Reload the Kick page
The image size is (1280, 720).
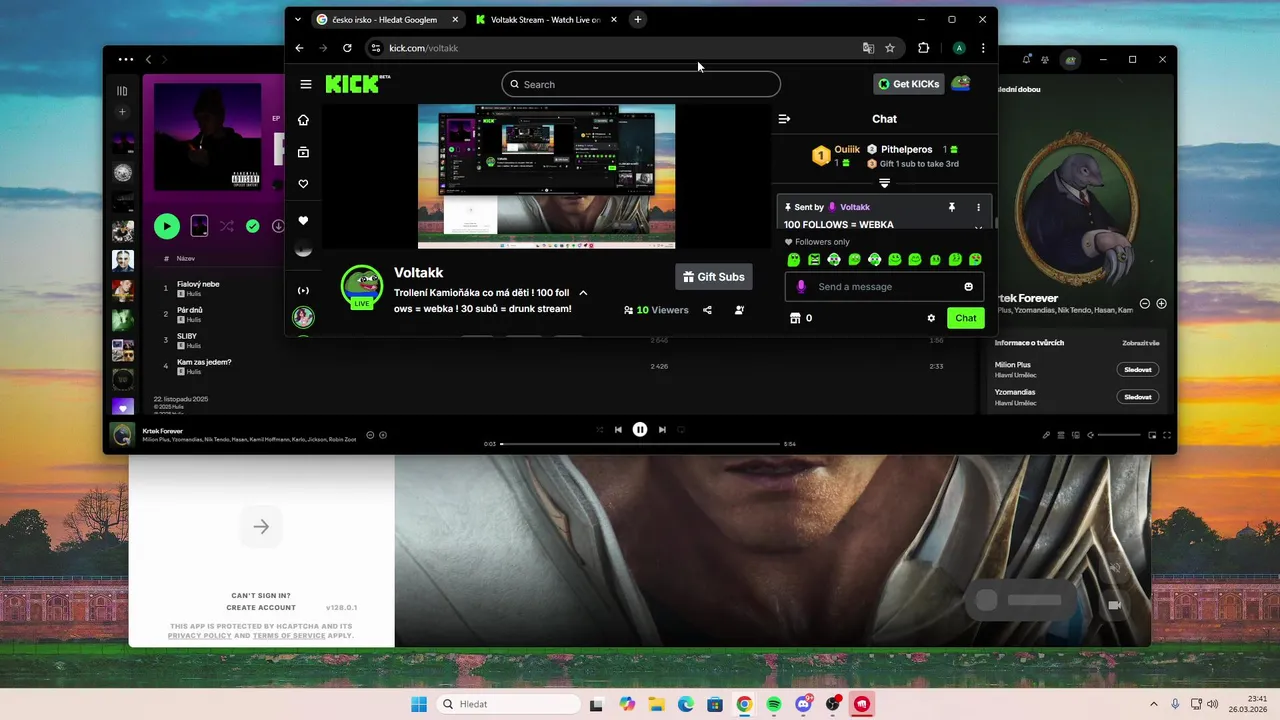347,48
